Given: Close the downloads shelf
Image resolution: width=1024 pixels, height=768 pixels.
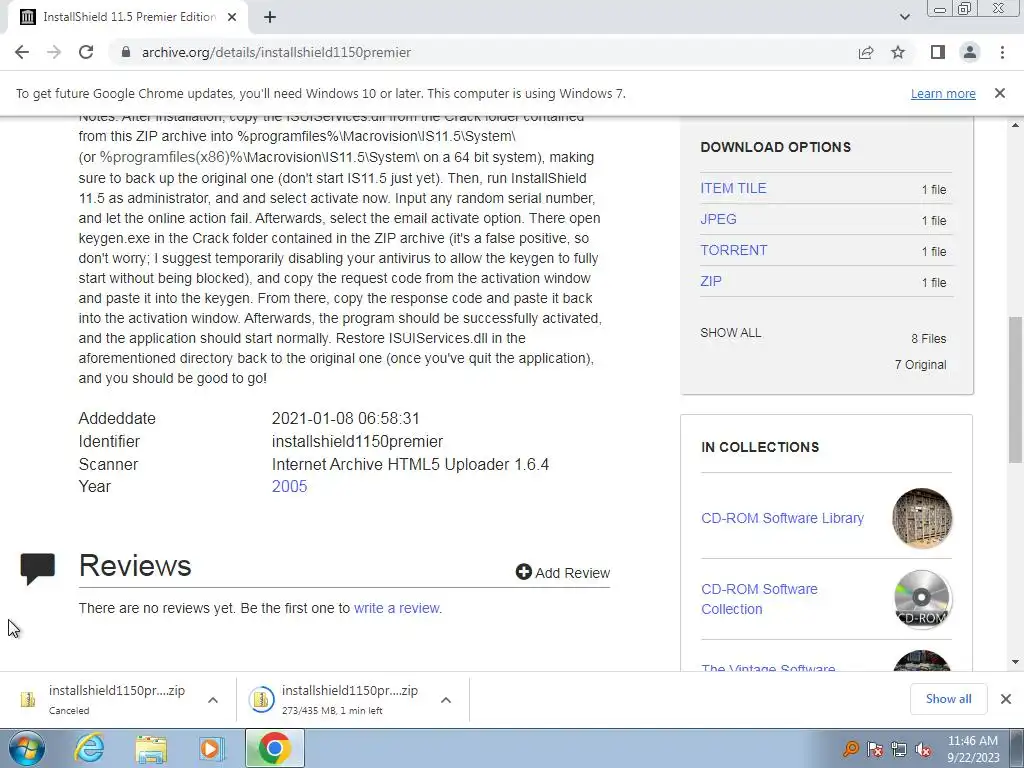Looking at the screenshot, I should tap(1006, 699).
